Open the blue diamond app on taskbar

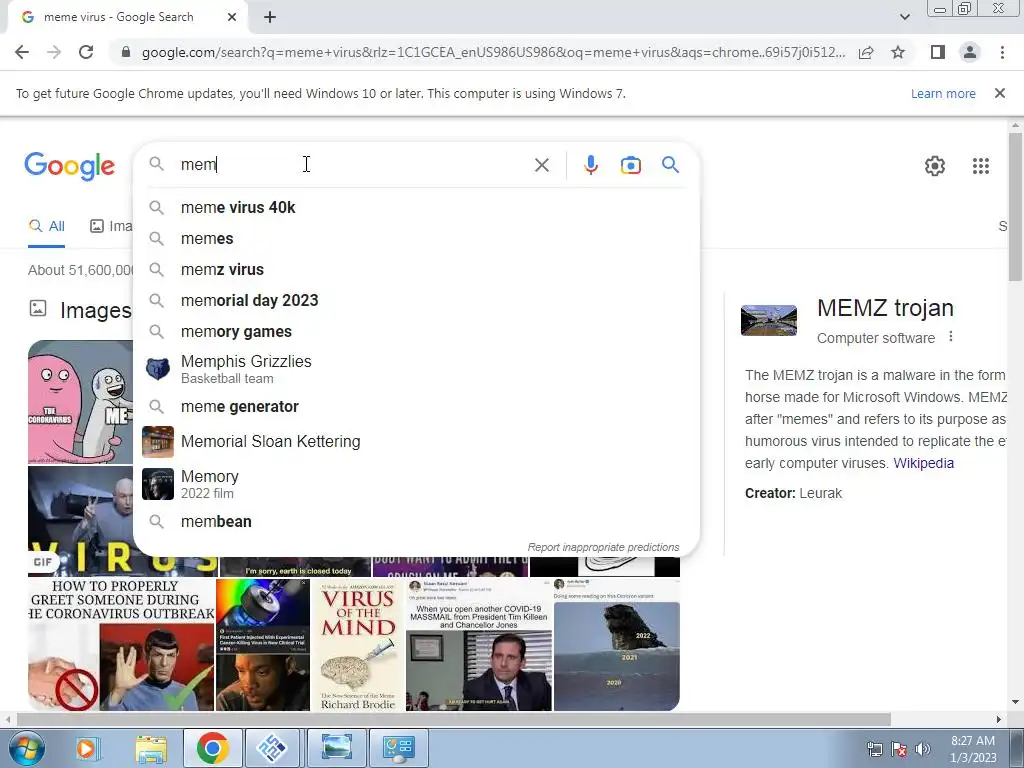click(273, 748)
